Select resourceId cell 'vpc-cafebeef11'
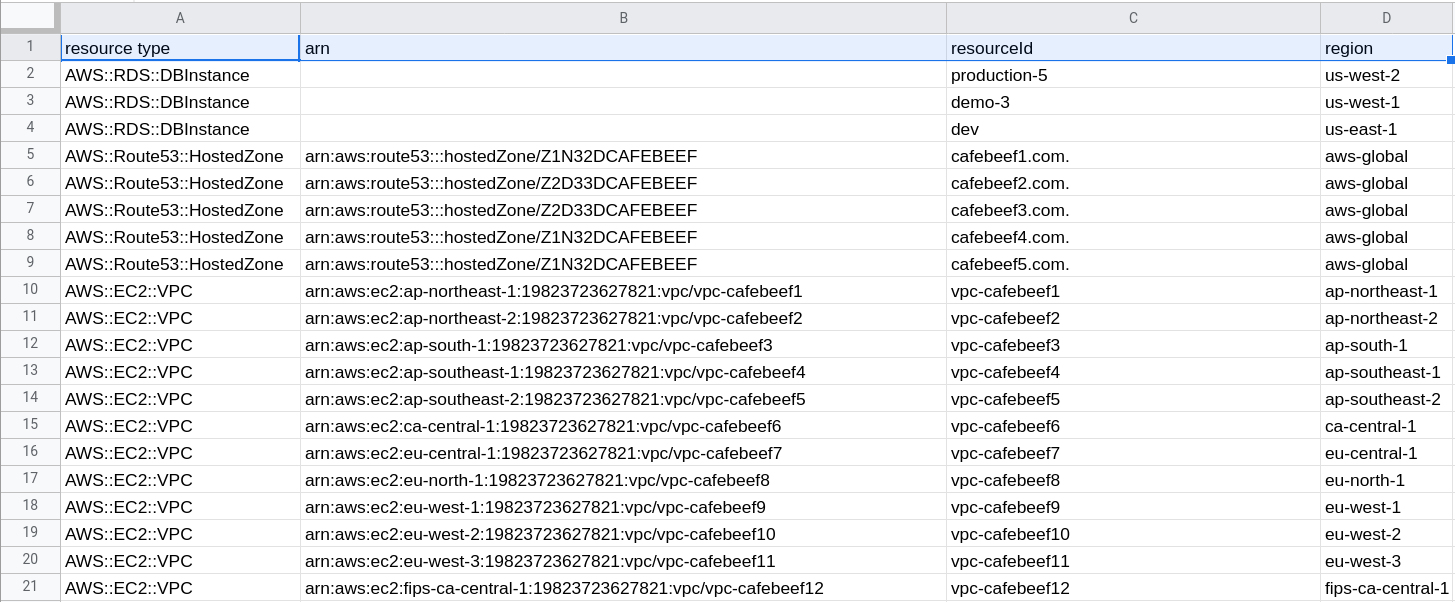Image resolution: width=1455 pixels, height=602 pixels. pyautogui.click(x=1133, y=560)
